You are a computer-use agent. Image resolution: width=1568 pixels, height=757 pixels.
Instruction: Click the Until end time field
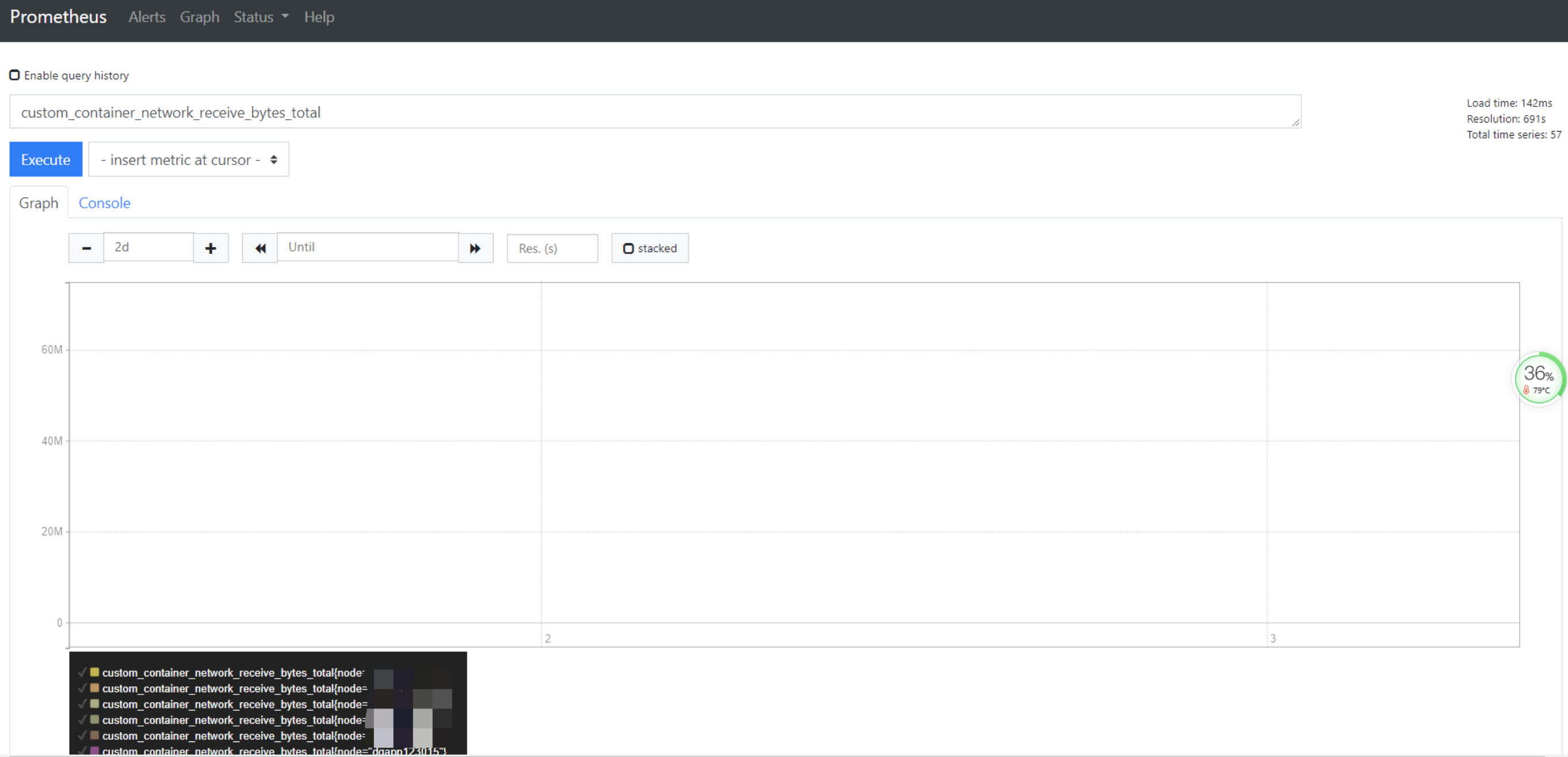pos(368,247)
